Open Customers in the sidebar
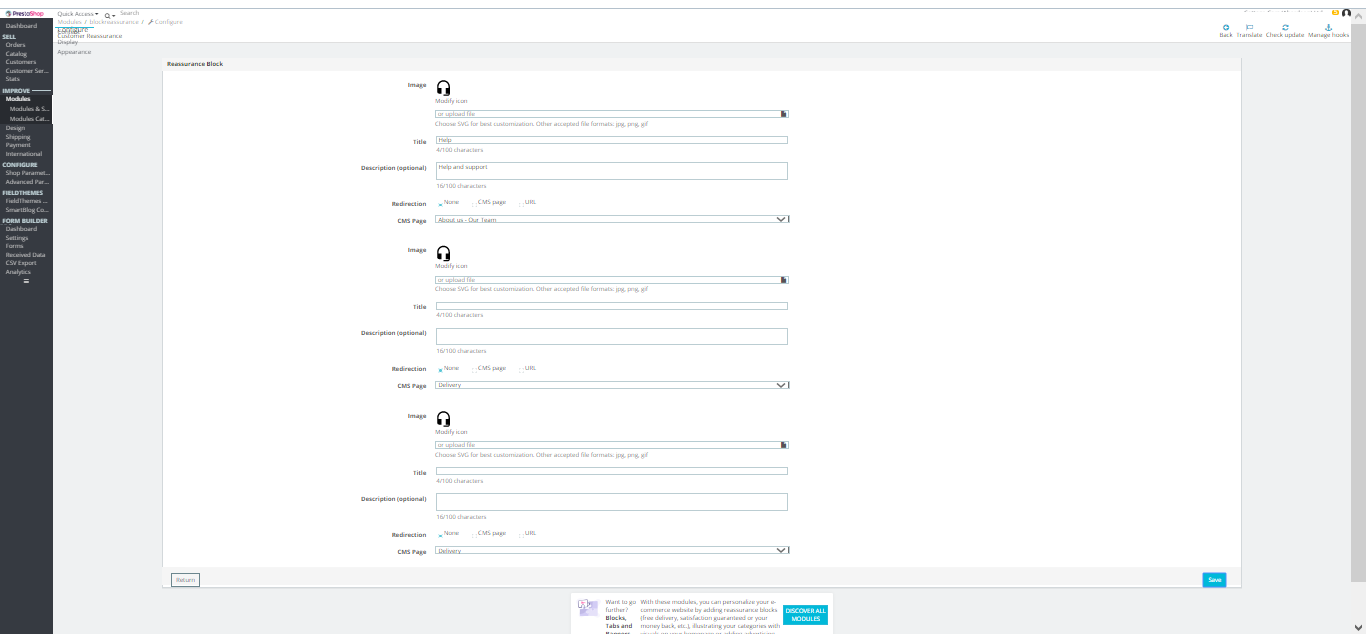Screen dimensions: 1366x634 point(20,62)
